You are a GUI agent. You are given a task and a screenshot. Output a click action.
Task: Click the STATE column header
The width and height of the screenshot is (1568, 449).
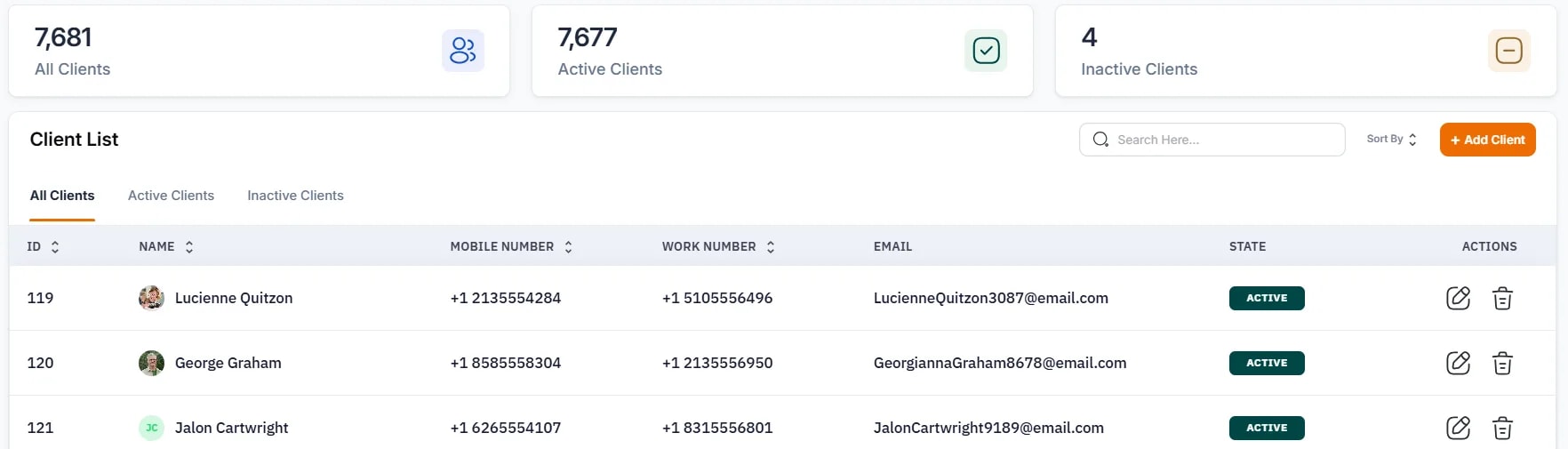point(1247,246)
